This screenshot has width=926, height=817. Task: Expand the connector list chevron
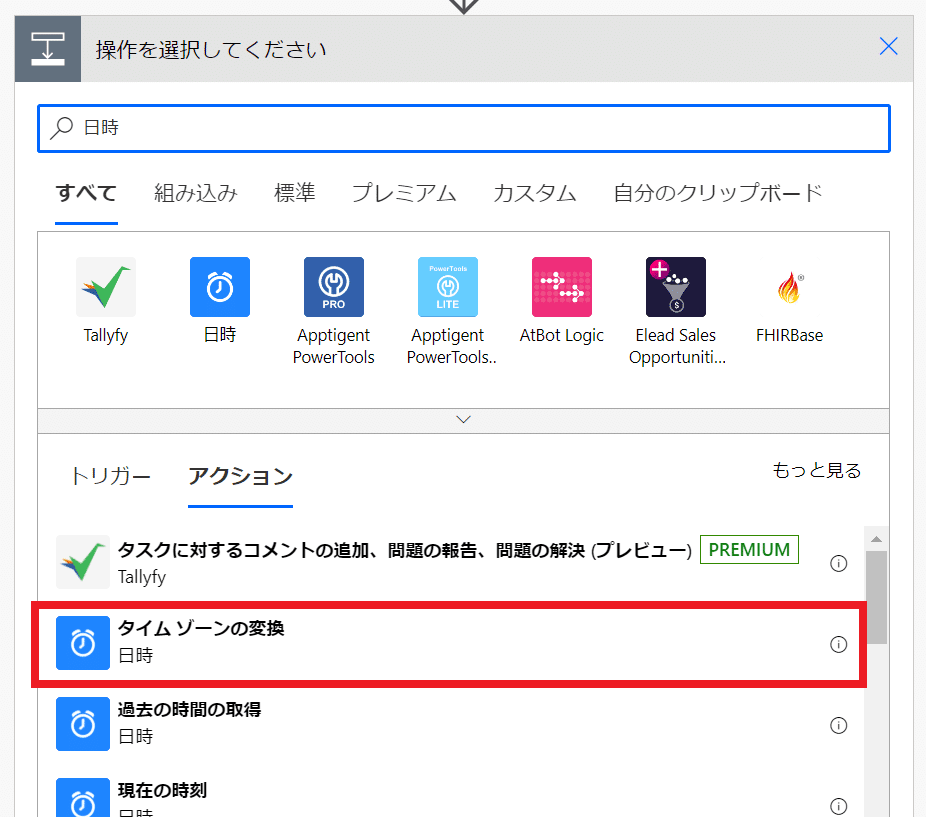pos(464,420)
